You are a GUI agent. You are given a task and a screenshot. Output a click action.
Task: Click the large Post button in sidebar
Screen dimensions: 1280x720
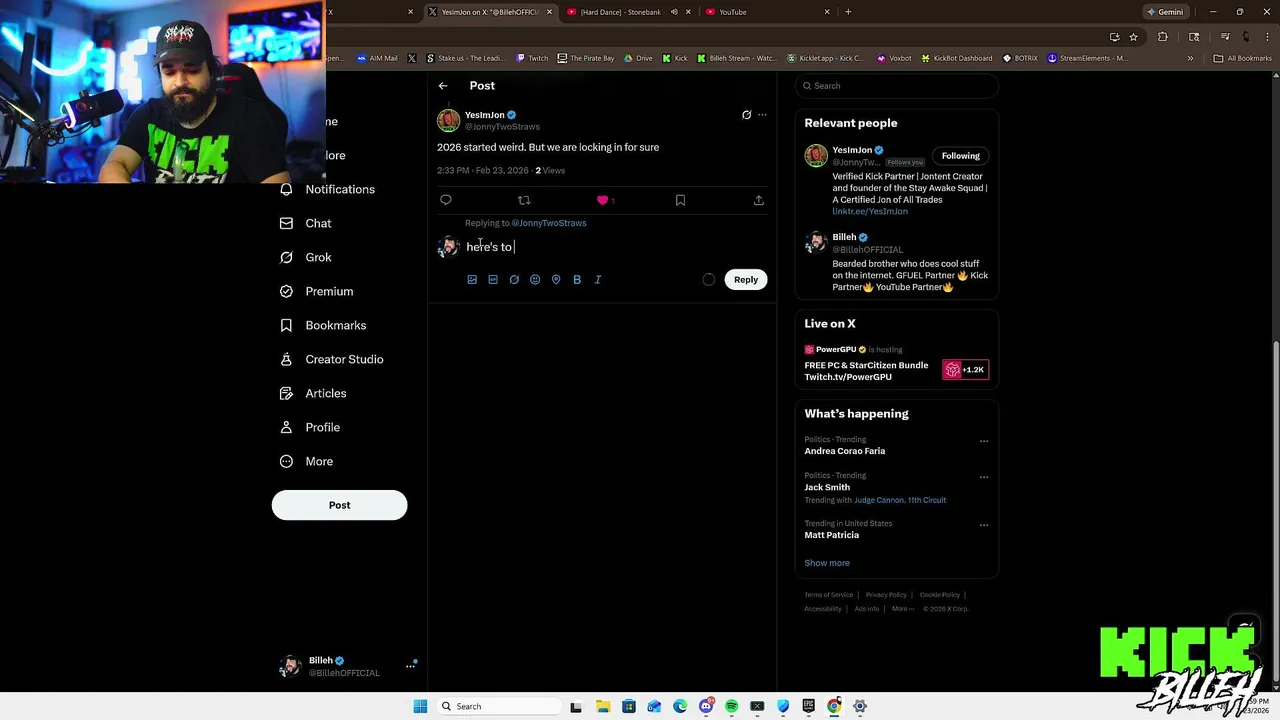click(x=340, y=505)
